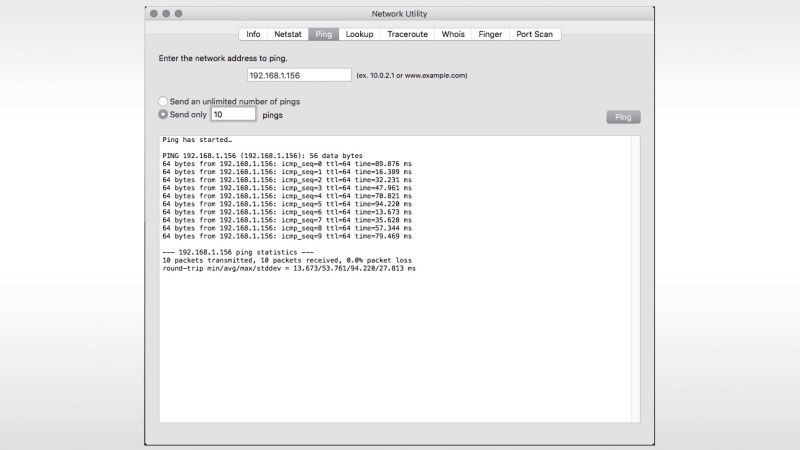Open the Port Scan tab

(535, 34)
